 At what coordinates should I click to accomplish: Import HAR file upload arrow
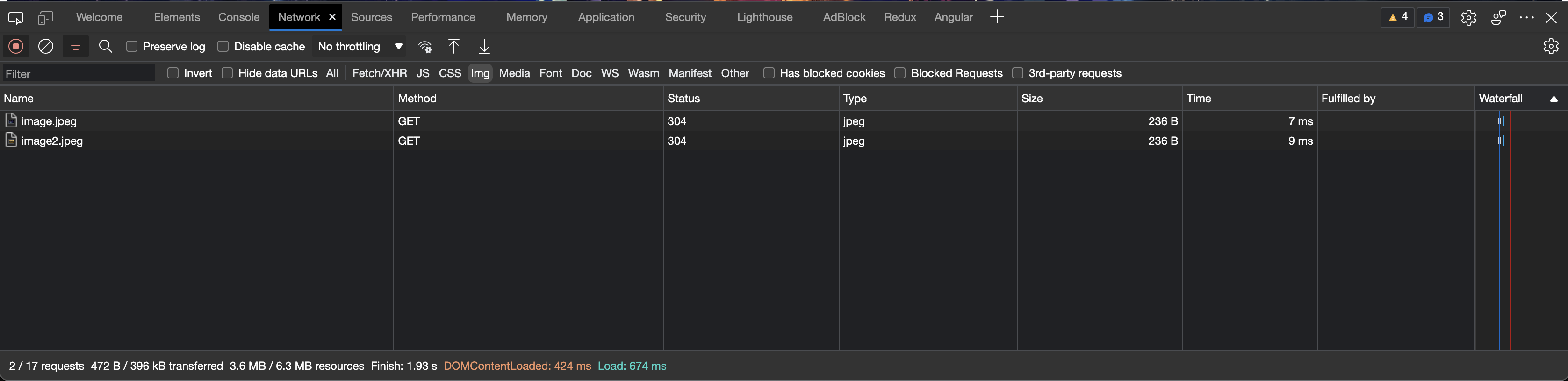click(x=453, y=46)
